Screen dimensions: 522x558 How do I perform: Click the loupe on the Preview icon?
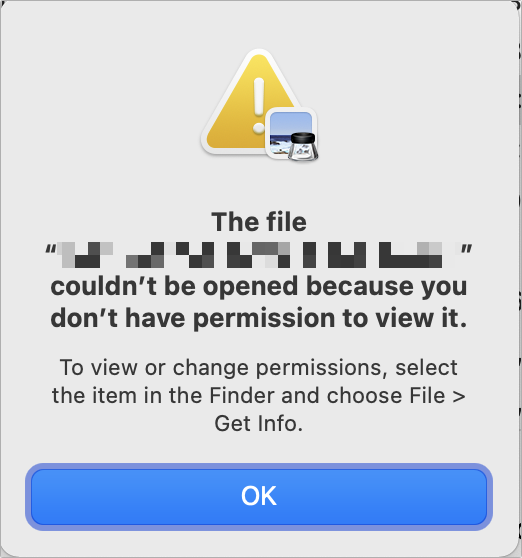click(302, 146)
